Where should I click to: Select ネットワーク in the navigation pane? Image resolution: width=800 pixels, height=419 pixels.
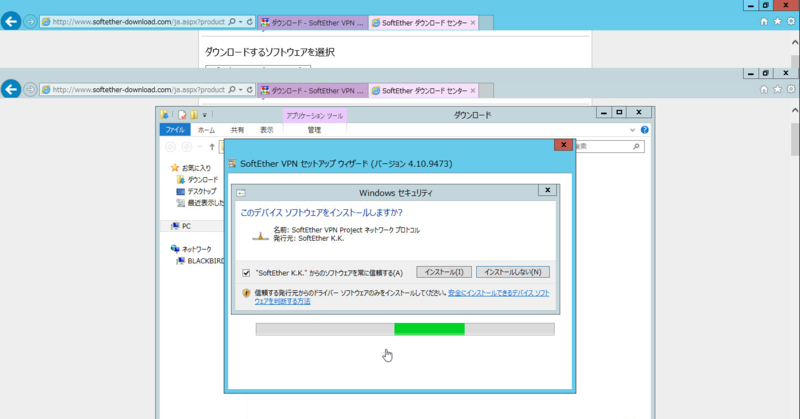(191, 249)
